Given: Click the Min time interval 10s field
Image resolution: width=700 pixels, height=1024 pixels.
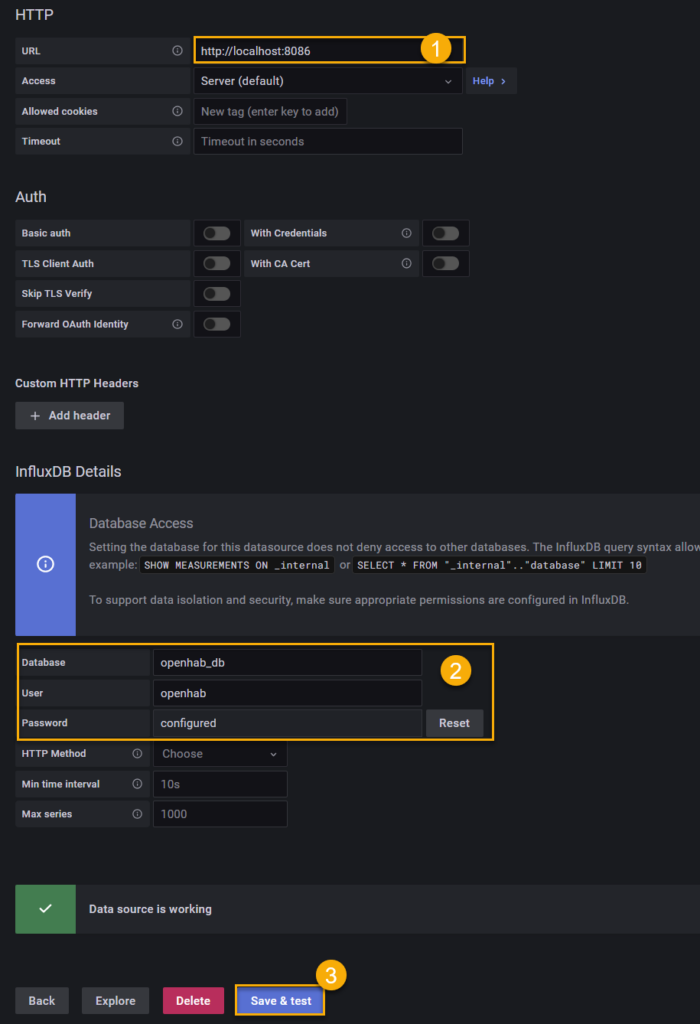Looking at the screenshot, I should 220,784.
